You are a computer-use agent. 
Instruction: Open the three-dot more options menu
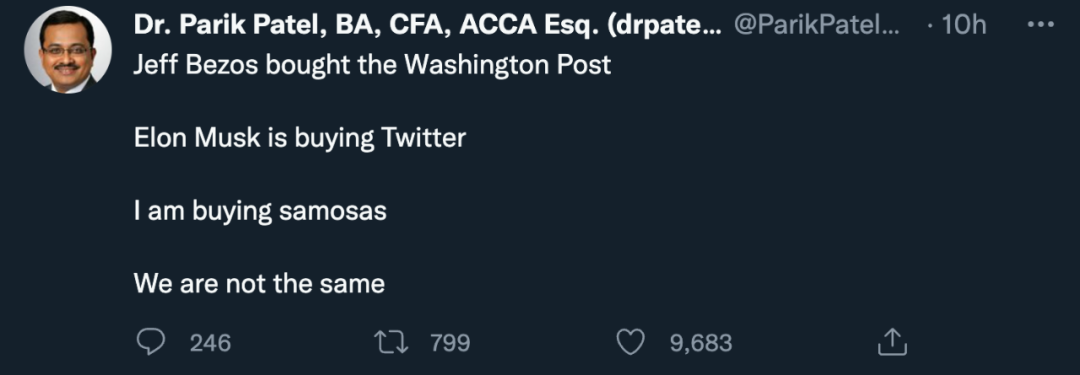pos(1040,26)
